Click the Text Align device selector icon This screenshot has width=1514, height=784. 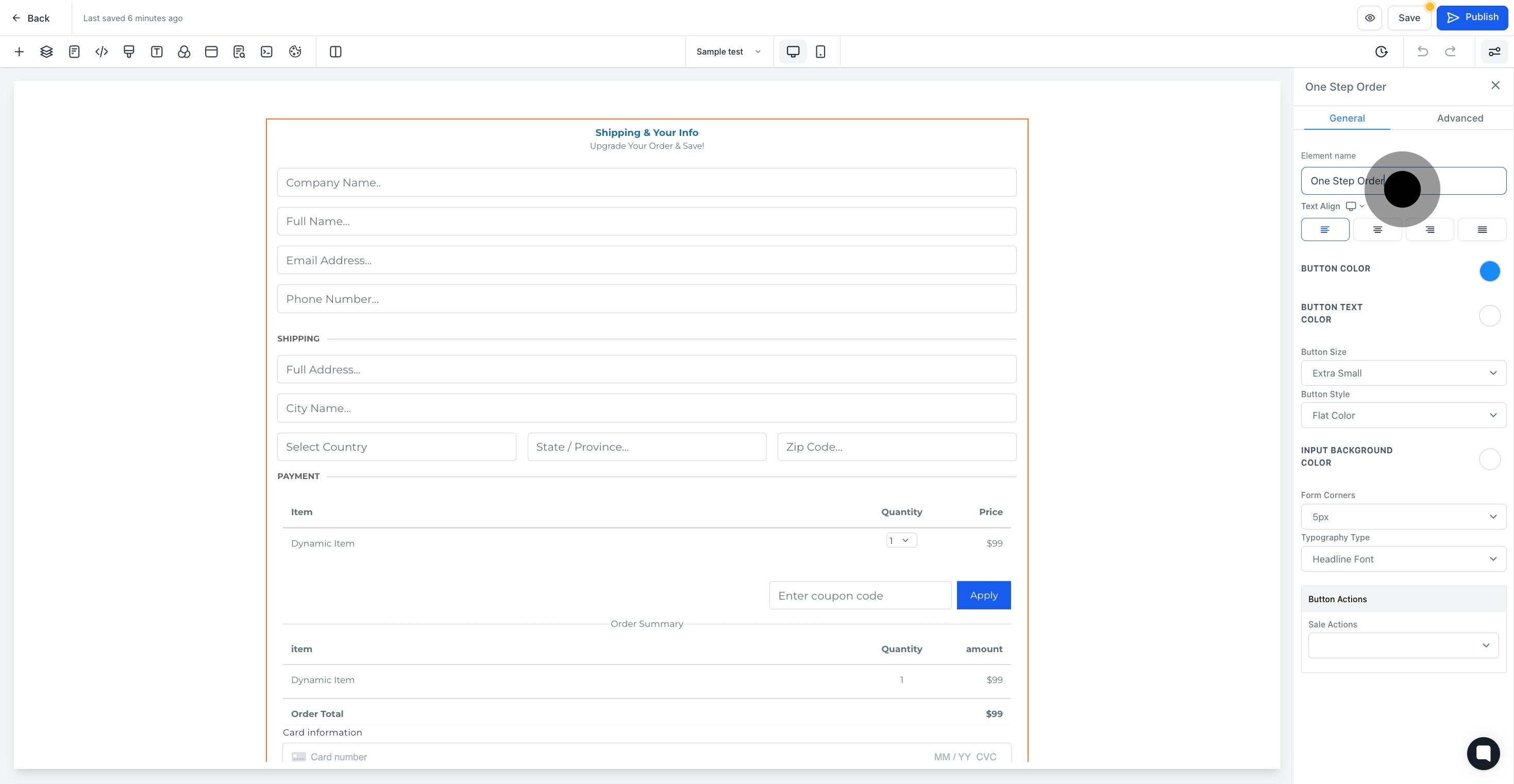1355,206
